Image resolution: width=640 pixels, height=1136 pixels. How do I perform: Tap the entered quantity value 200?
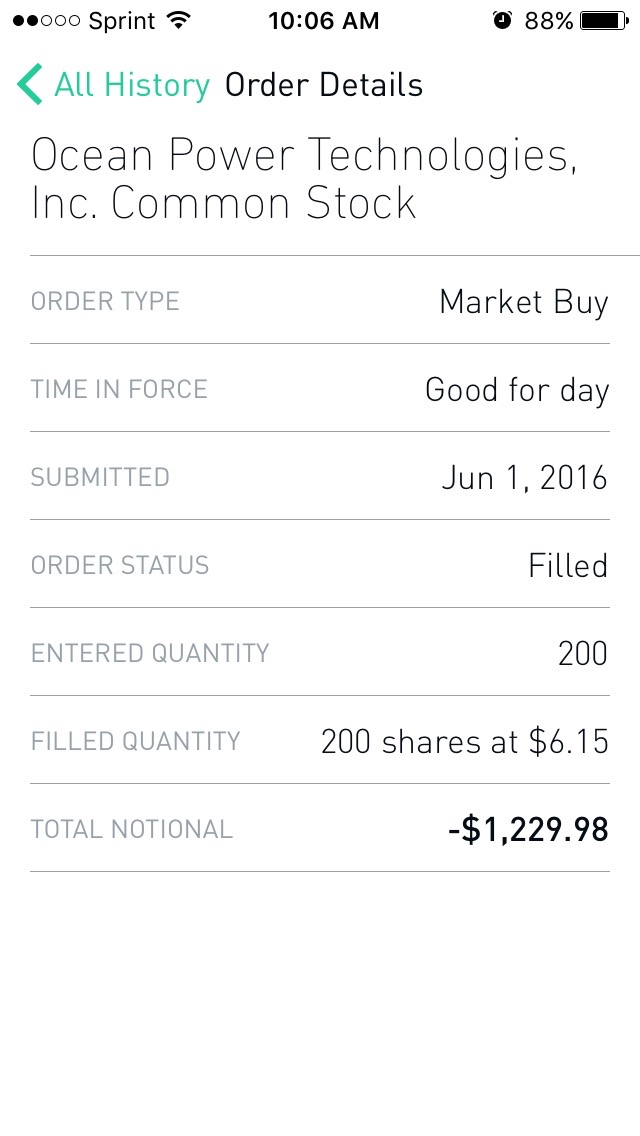(582, 653)
